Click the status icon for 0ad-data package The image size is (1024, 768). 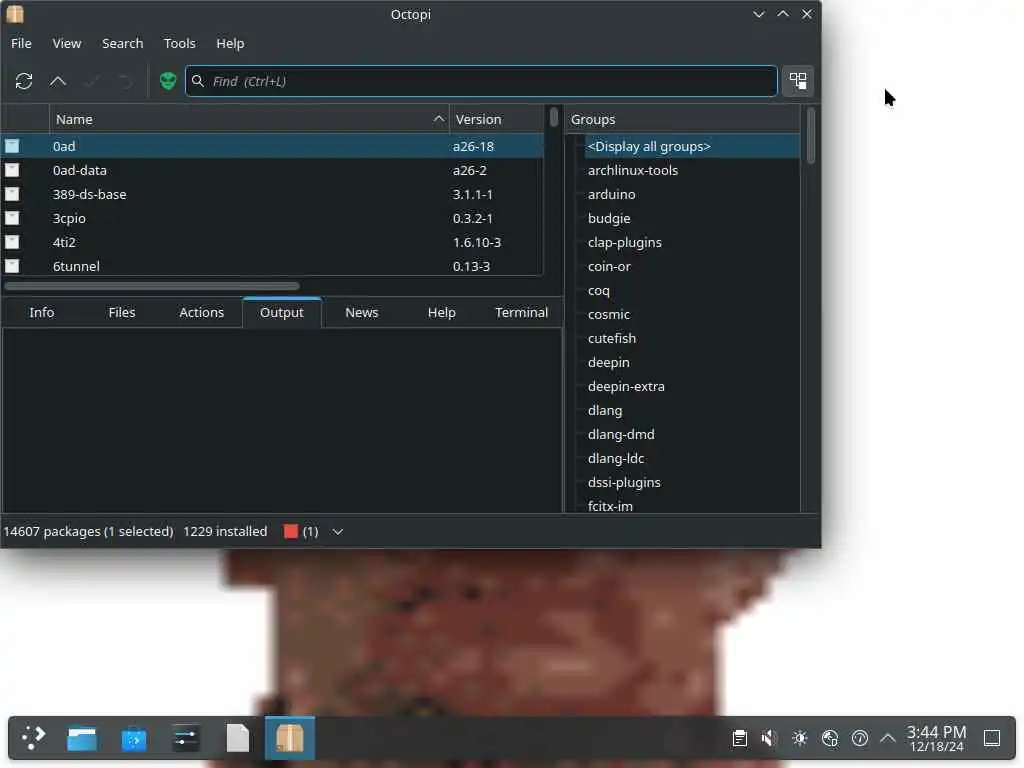[x=12, y=170]
